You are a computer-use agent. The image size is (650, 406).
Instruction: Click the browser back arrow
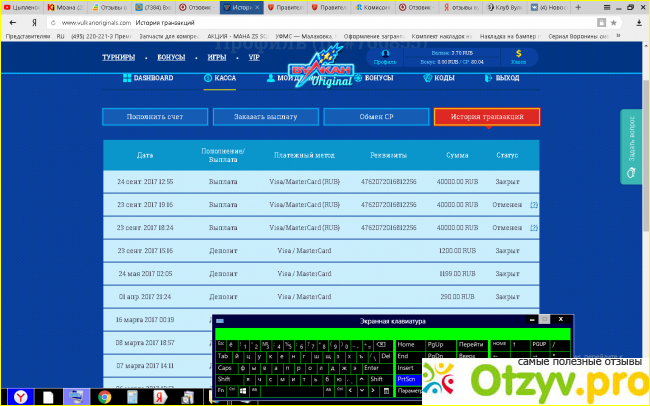tap(10, 20)
